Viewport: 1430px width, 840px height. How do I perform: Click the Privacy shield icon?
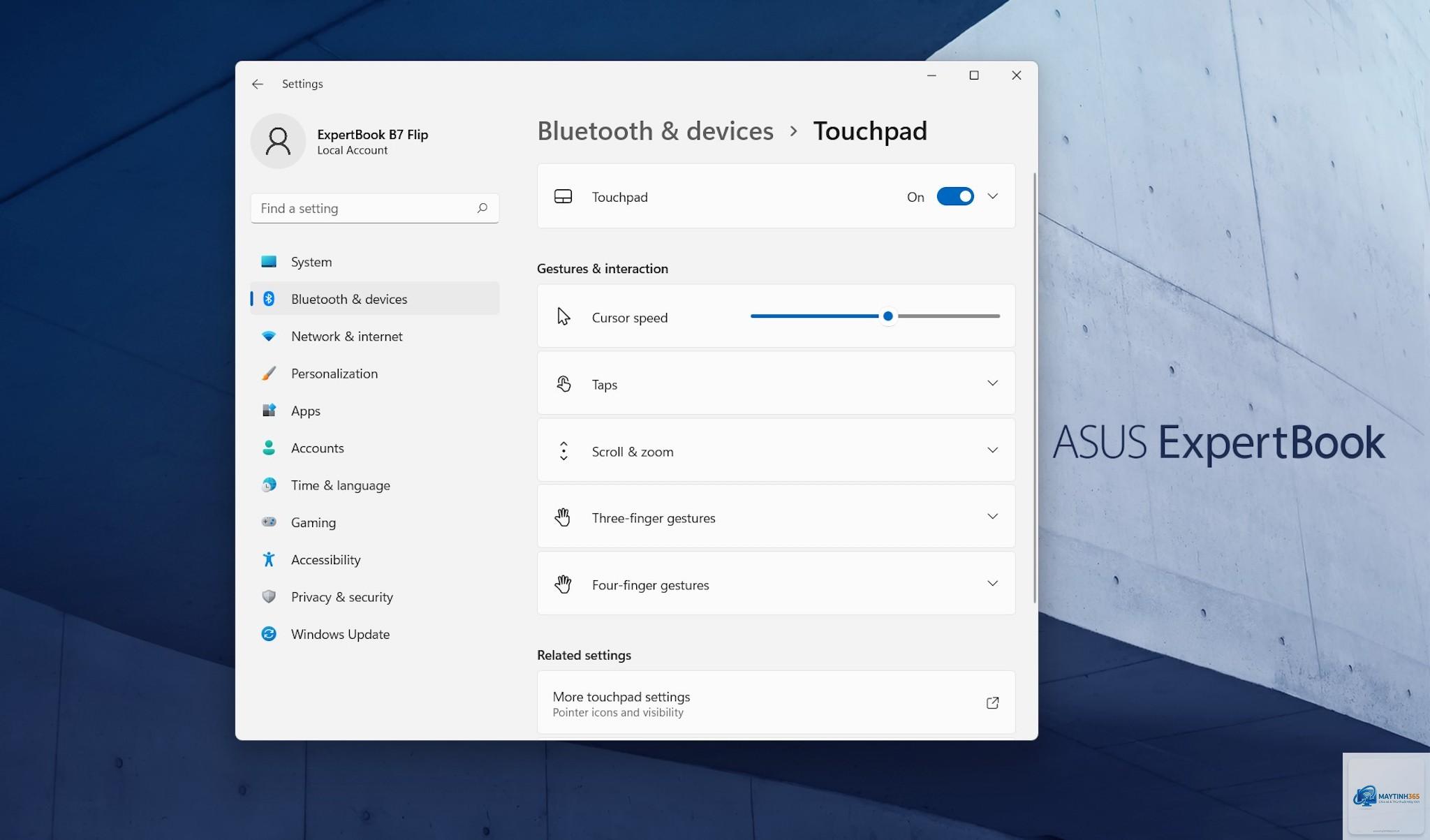269,596
